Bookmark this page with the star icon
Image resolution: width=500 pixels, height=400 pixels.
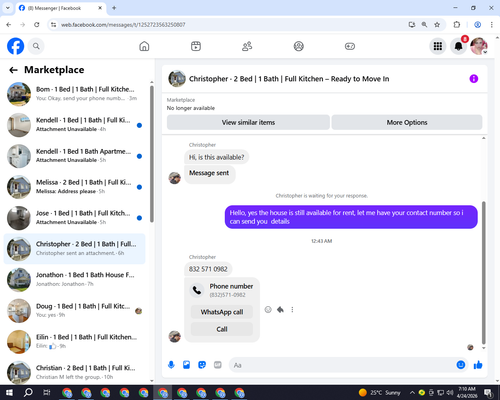pos(437,25)
